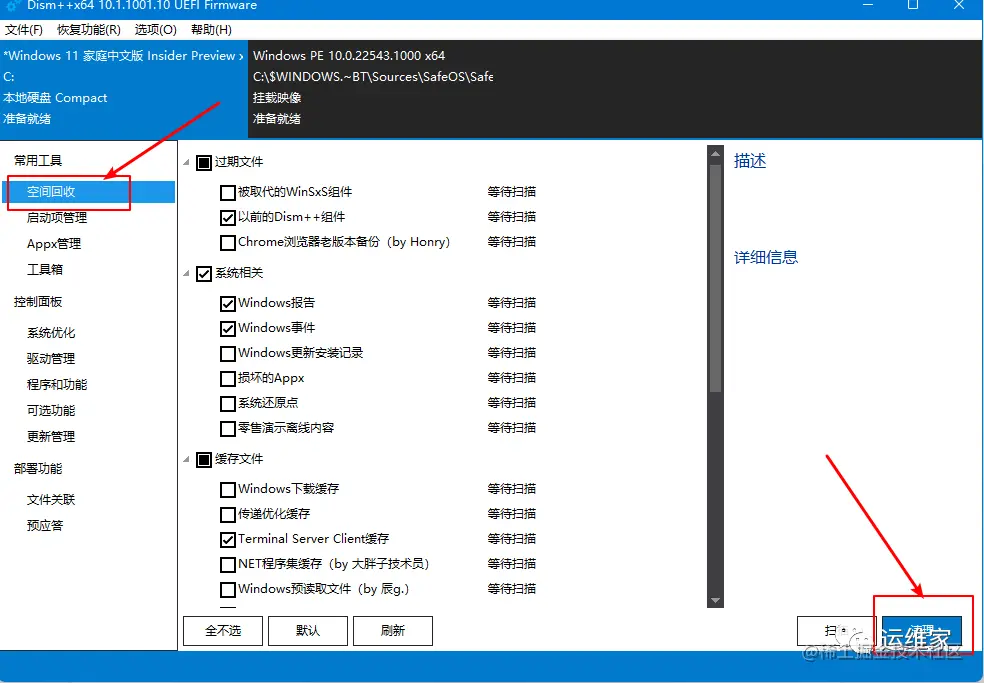This screenshot has height=683, width=984.
Task: Uncheck Windows报告
Action: point(228,303)
